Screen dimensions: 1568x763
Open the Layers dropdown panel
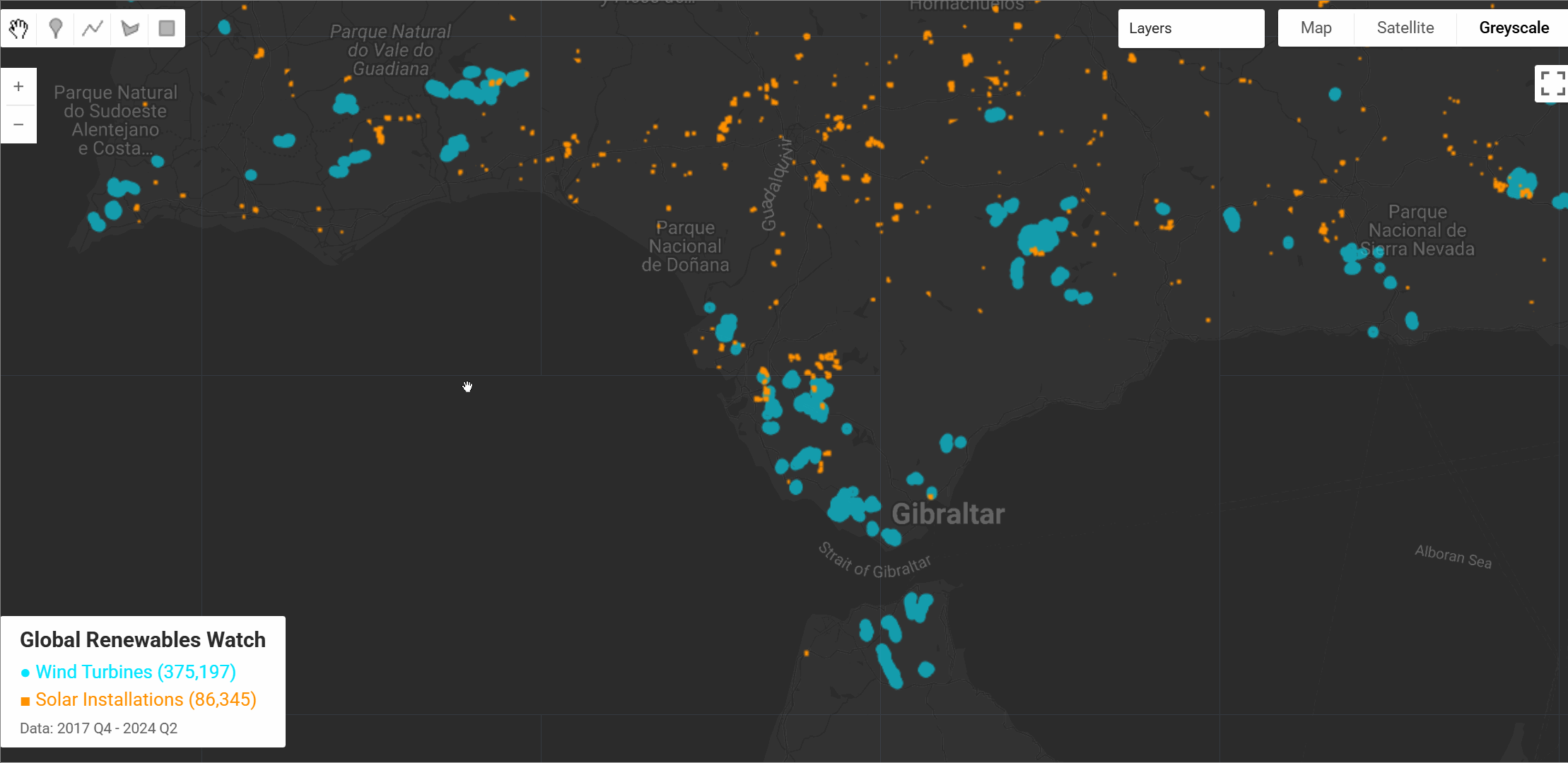tap(1190, 28)
